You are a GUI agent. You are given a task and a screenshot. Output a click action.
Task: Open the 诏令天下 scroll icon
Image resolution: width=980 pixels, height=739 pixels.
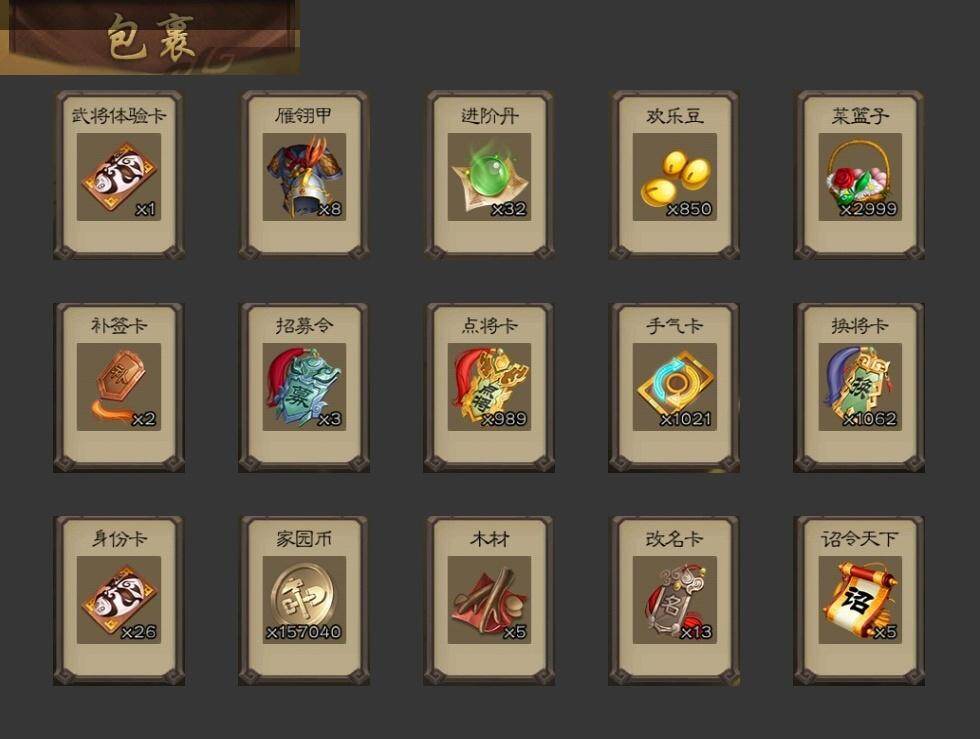860,600
